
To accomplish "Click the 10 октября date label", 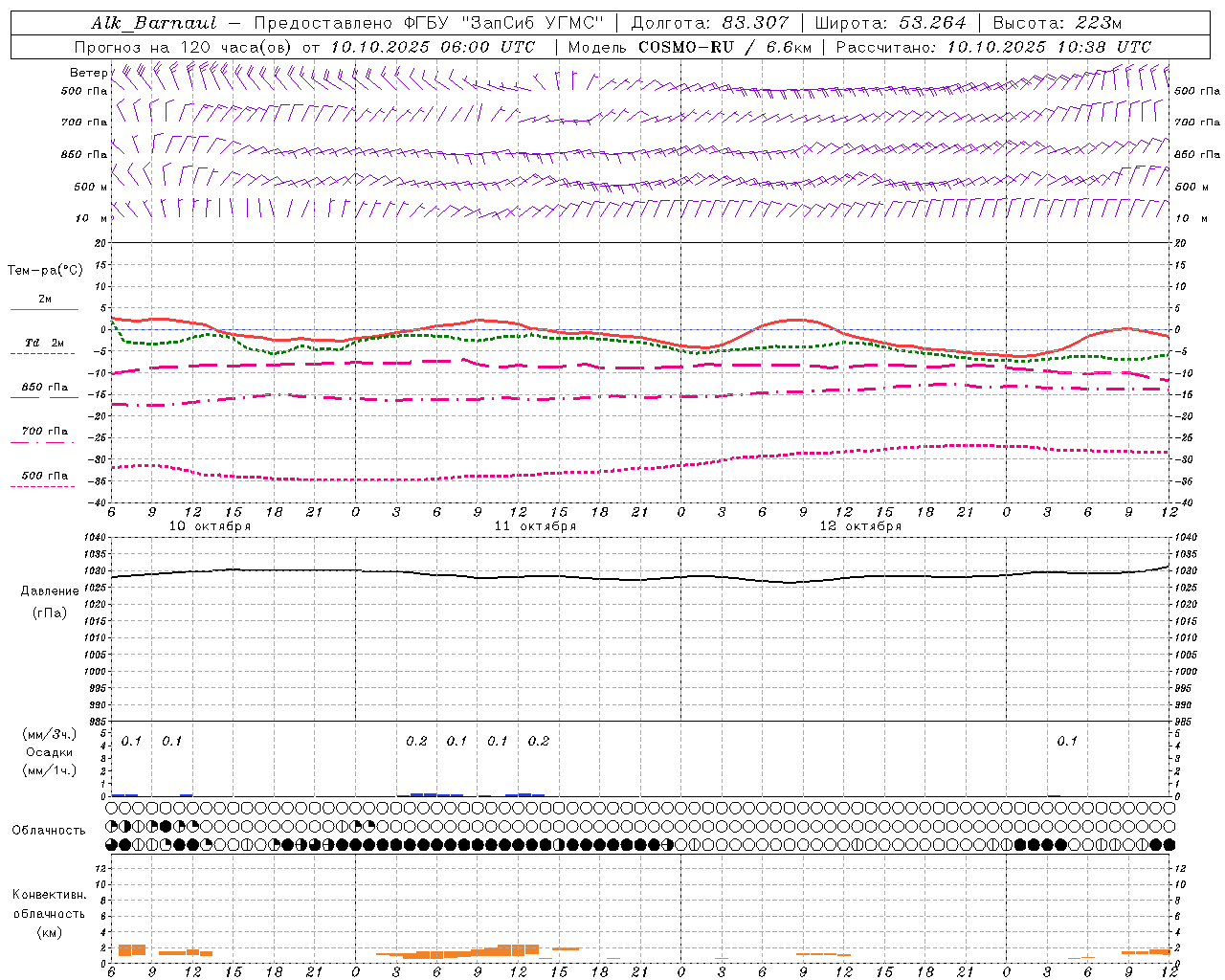I will tap(210, 526).
